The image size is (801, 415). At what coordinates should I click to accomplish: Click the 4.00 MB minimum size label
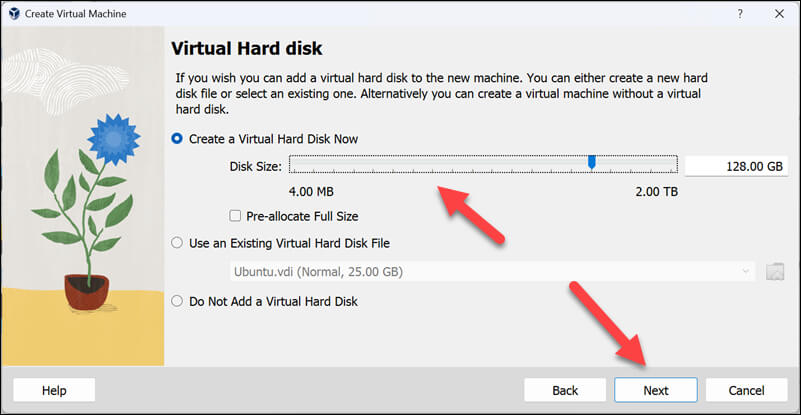click(x=310, y=189)
